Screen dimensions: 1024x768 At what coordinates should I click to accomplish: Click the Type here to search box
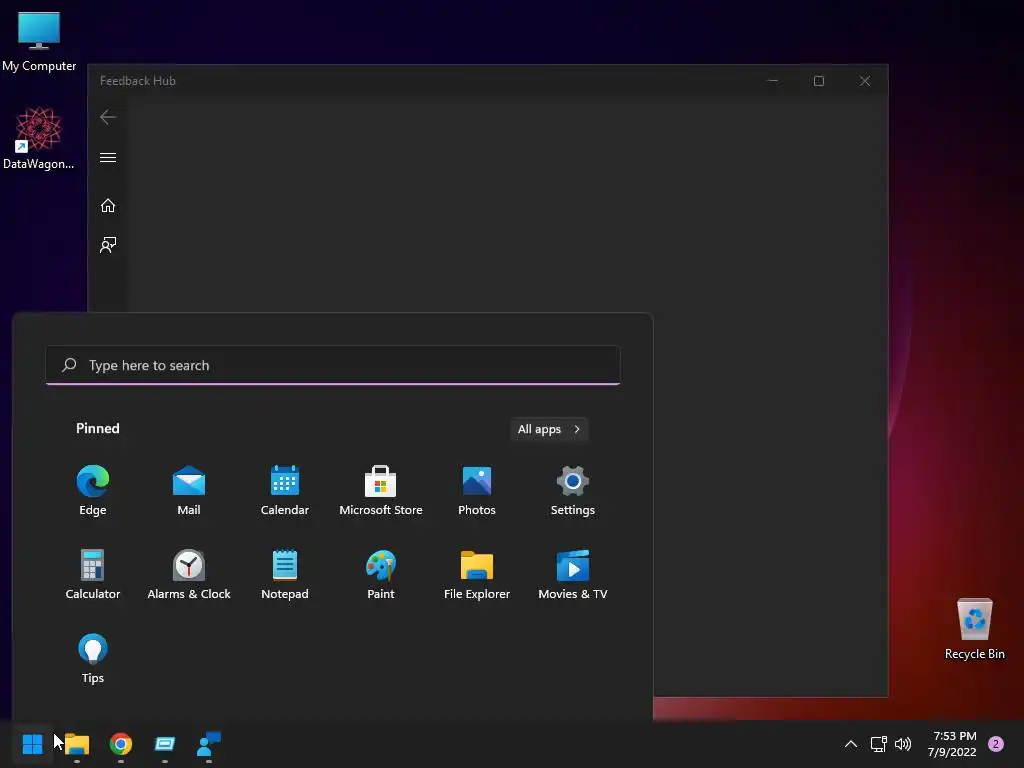[x=333, y=365]
